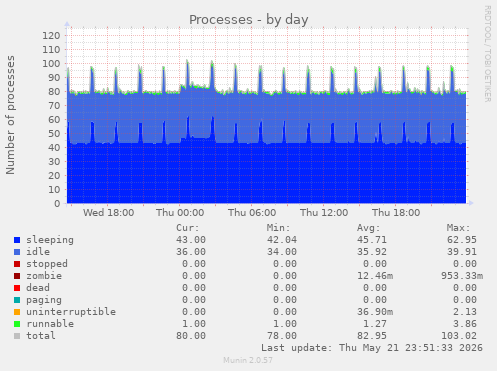Click the 'idle' legend label
Image resolution: width=497 pixels, height=371 pixels.
coord(38,252)
